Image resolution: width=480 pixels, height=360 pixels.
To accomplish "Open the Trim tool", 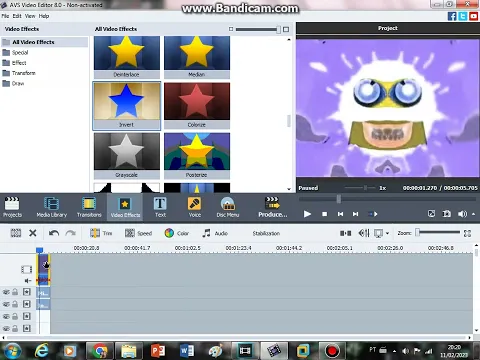I will 101,233.
